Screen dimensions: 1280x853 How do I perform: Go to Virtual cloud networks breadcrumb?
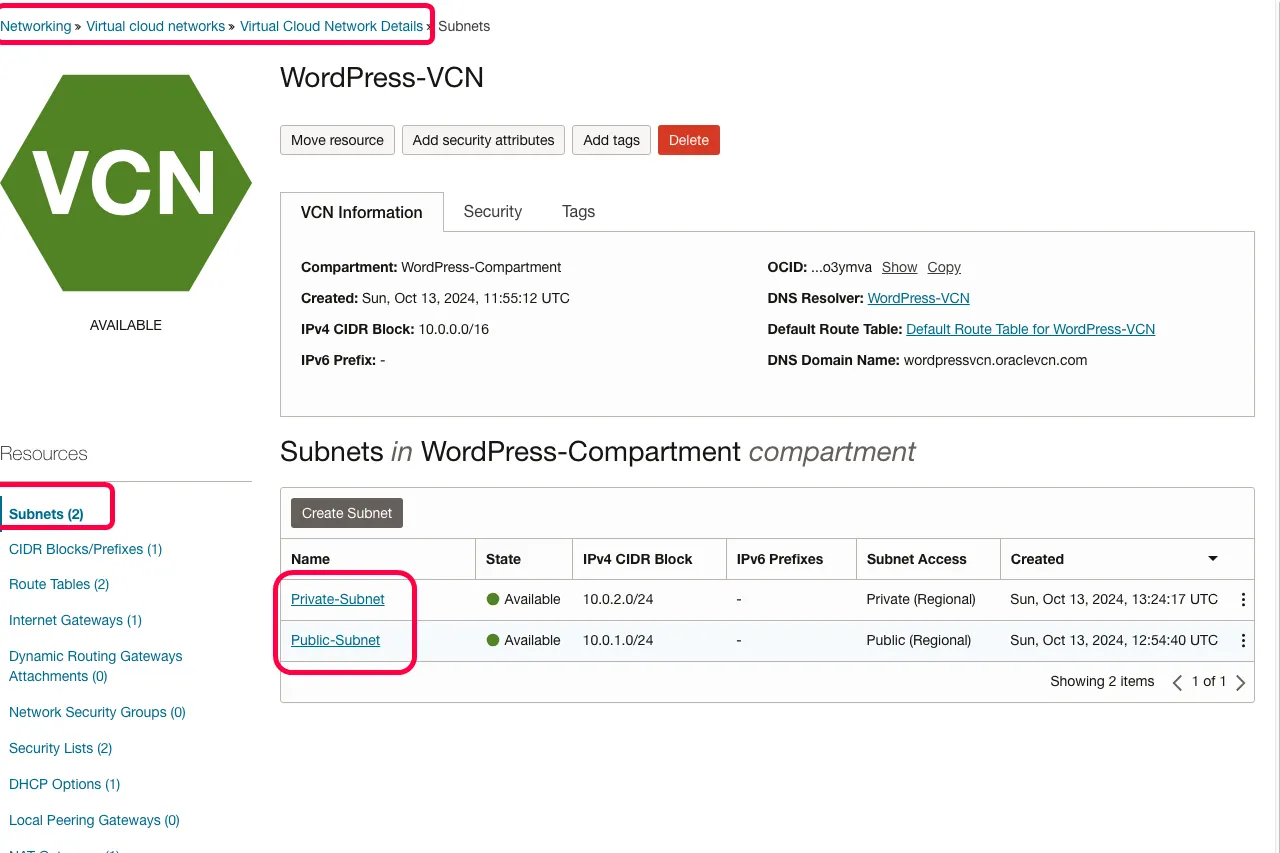[x=155, y=26]
